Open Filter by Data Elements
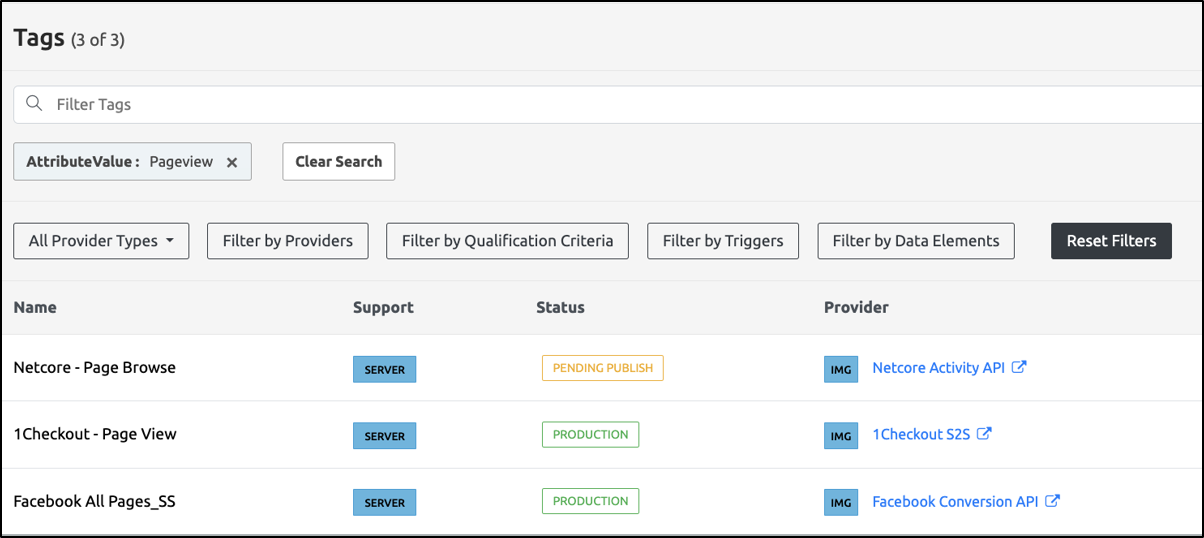1204x538 pixels. pyautogui.click(x=915, y=241)
